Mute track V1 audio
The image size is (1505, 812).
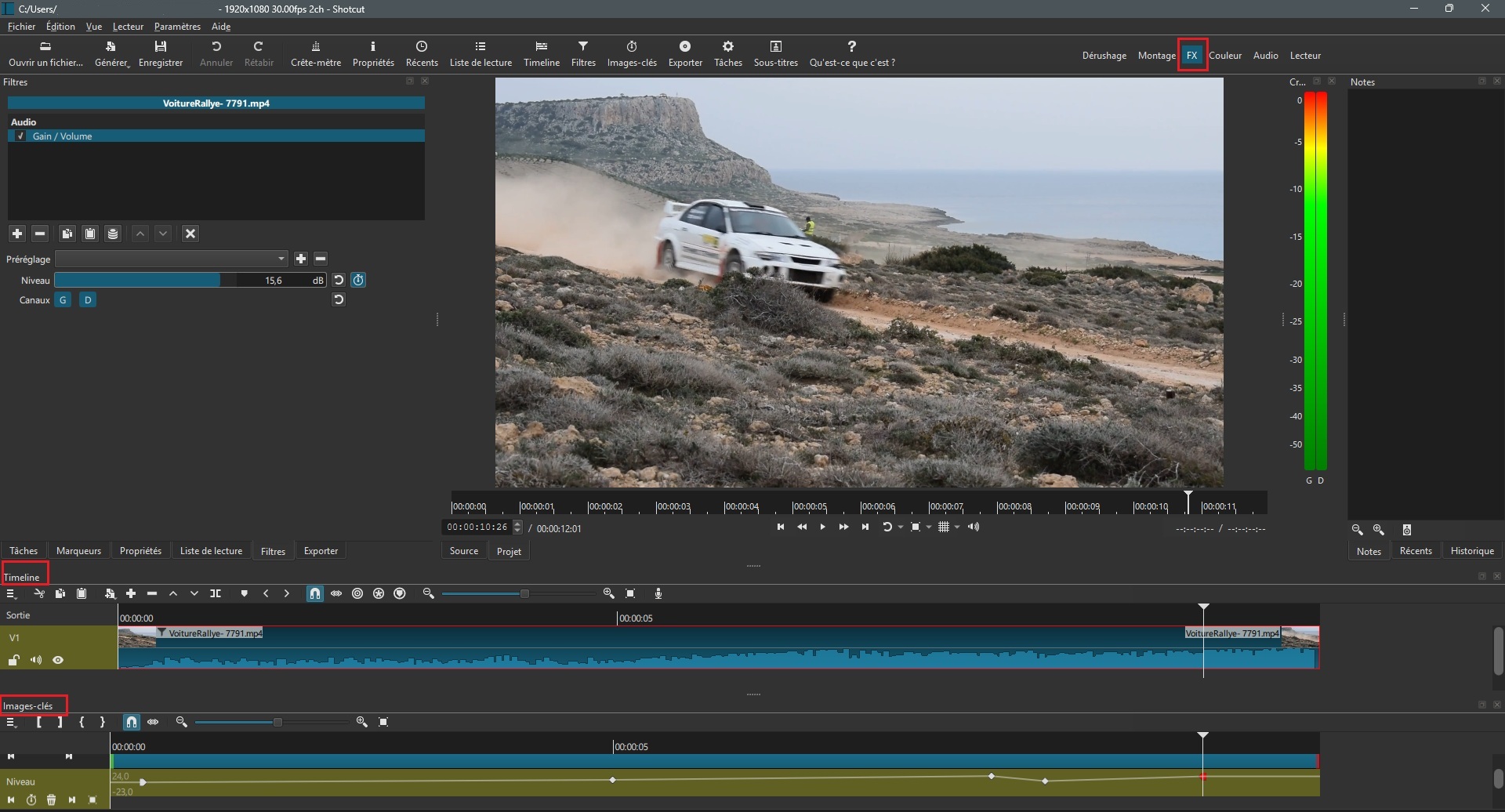click(36, 660)
